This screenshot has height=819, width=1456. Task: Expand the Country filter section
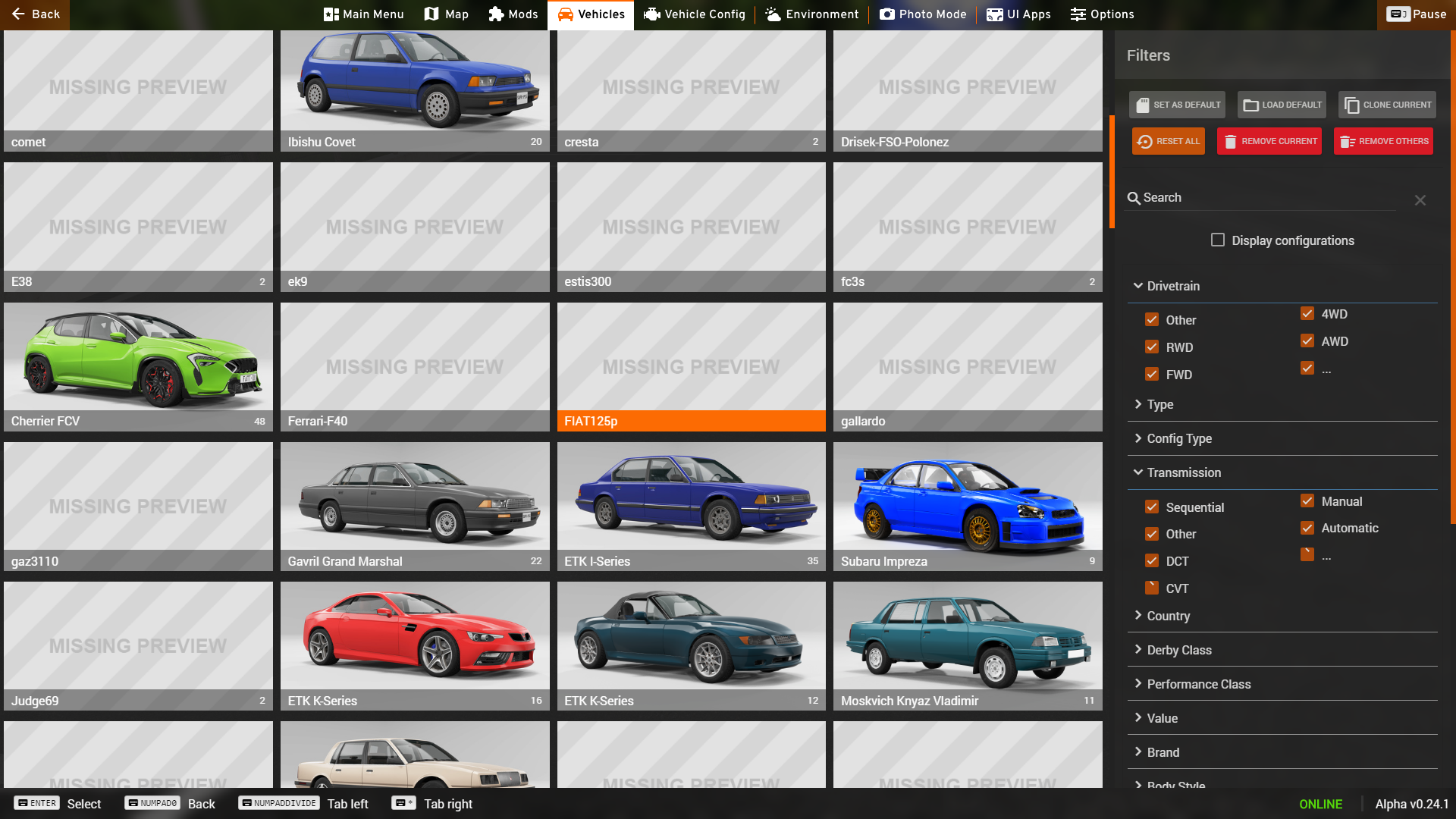1282,616
